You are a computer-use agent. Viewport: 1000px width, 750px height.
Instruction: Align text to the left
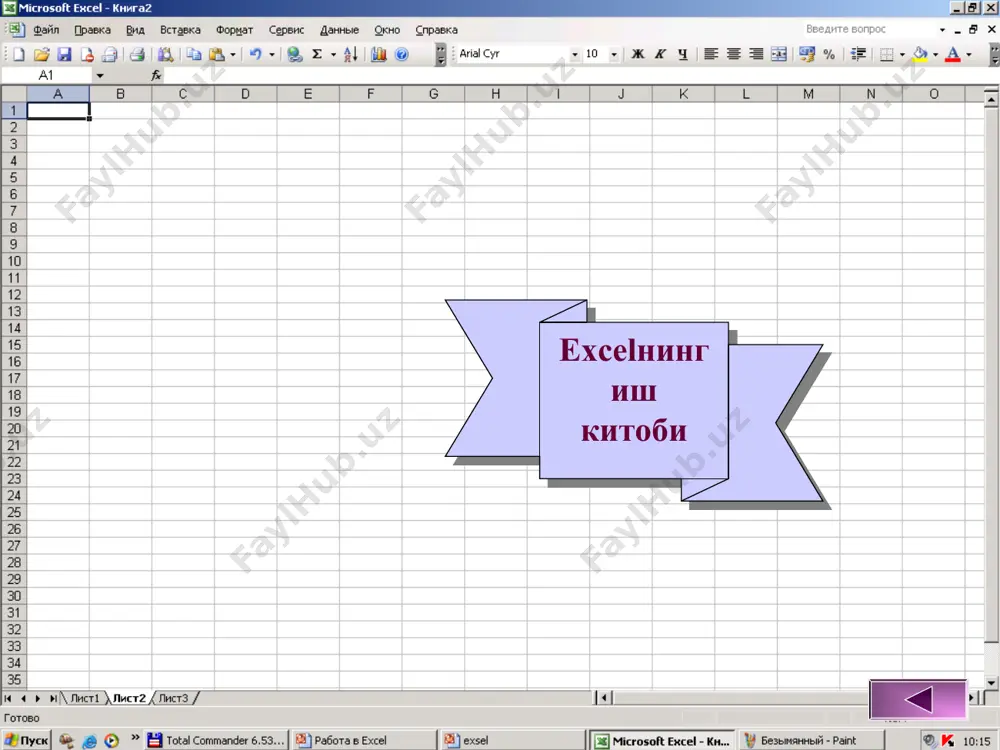point(710,54)
